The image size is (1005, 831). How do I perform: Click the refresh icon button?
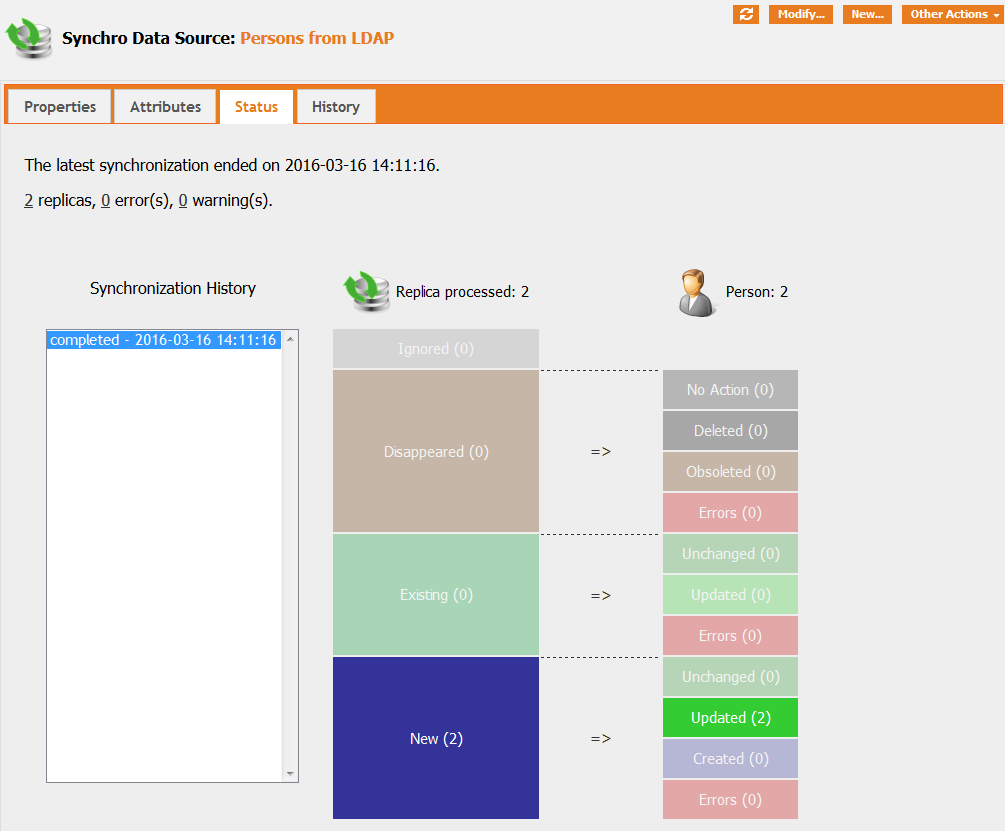pyautogui.click(x=746, y=14)
